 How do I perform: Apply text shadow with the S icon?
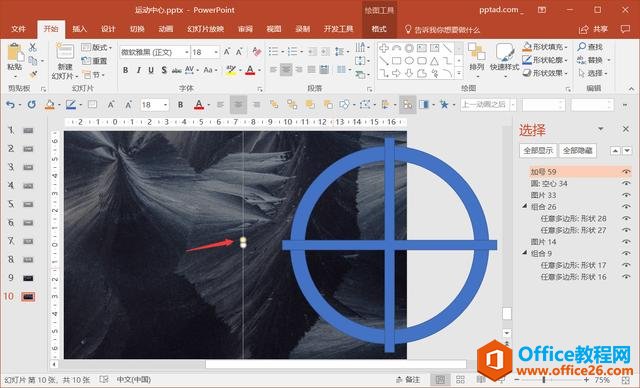tap(164, 70)
